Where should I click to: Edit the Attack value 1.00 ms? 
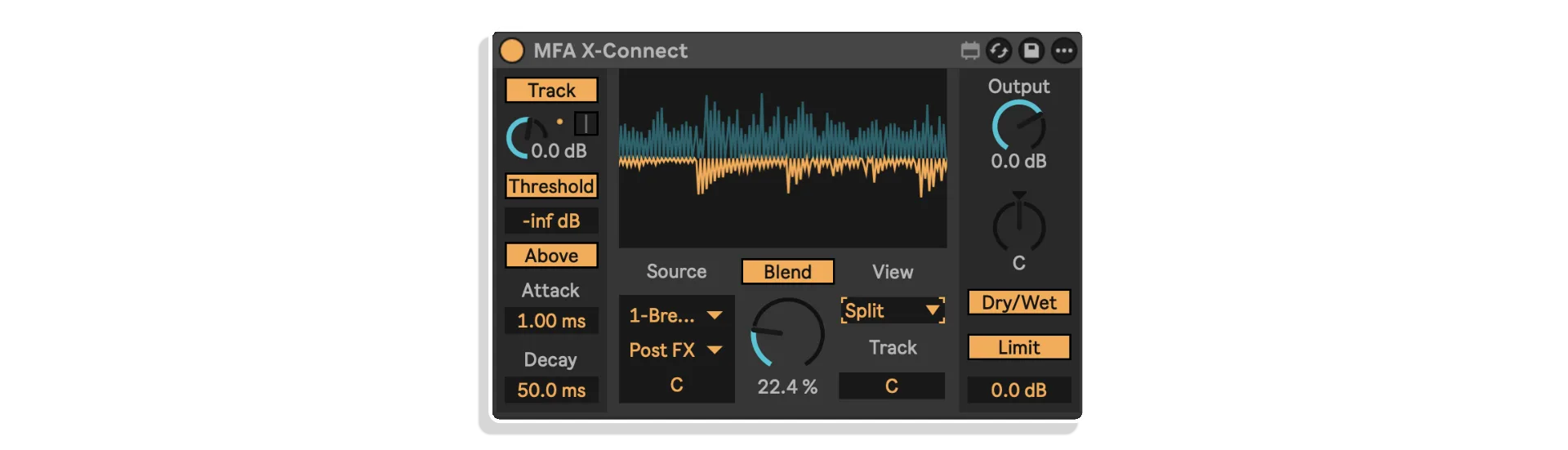click(551, 321)
